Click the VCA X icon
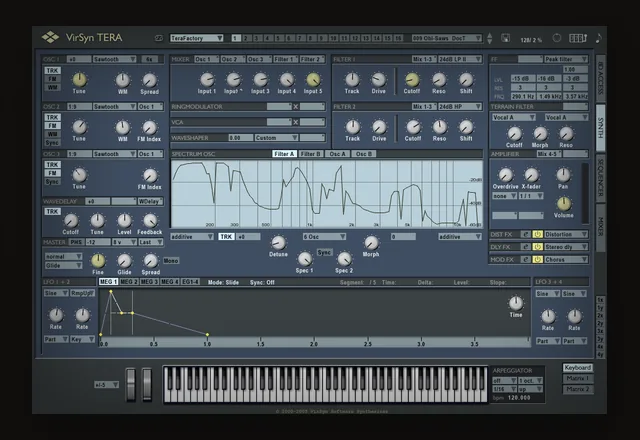640x440 pixels. tap(296, 122)
